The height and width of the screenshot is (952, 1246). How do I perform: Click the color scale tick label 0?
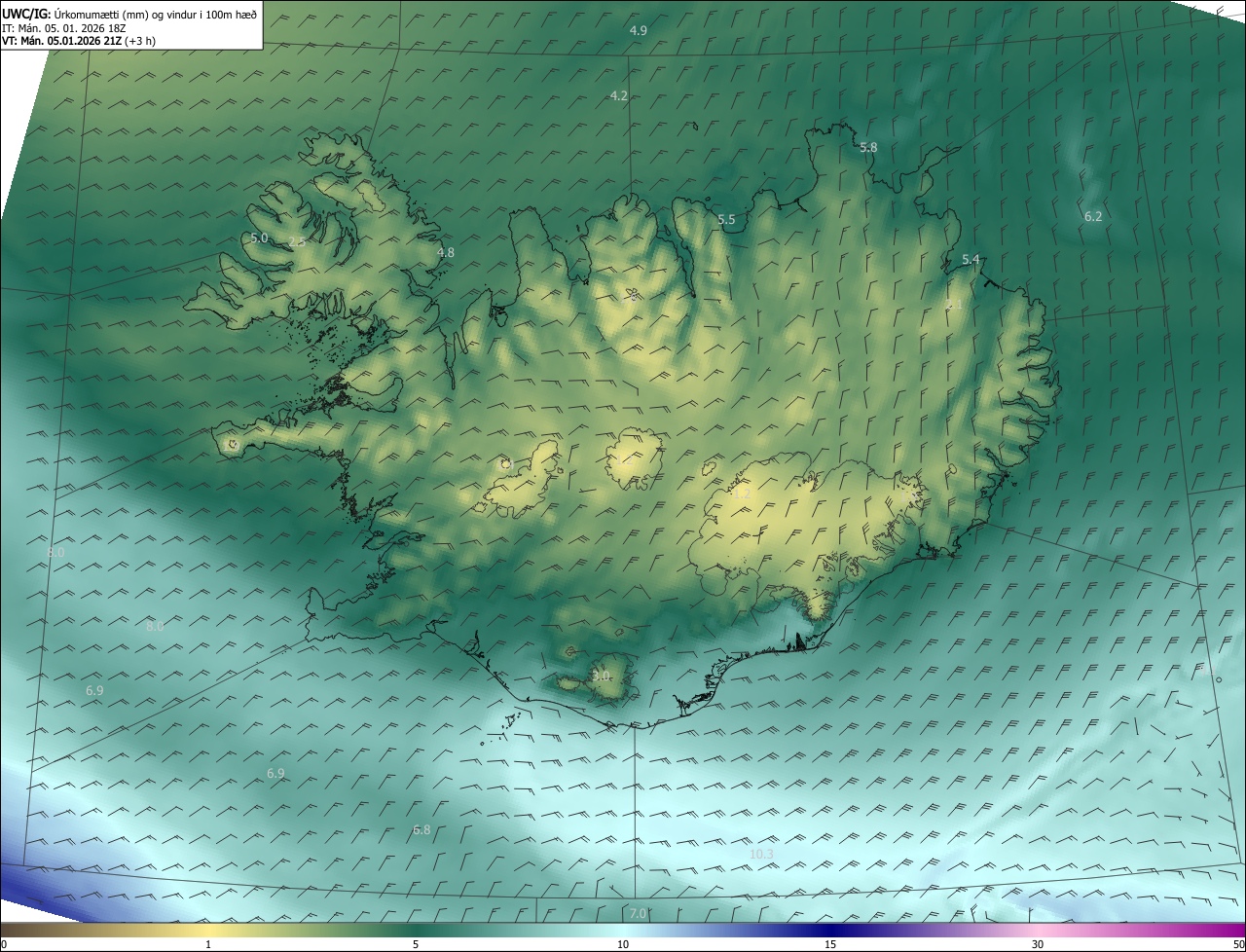click(4, 945)
